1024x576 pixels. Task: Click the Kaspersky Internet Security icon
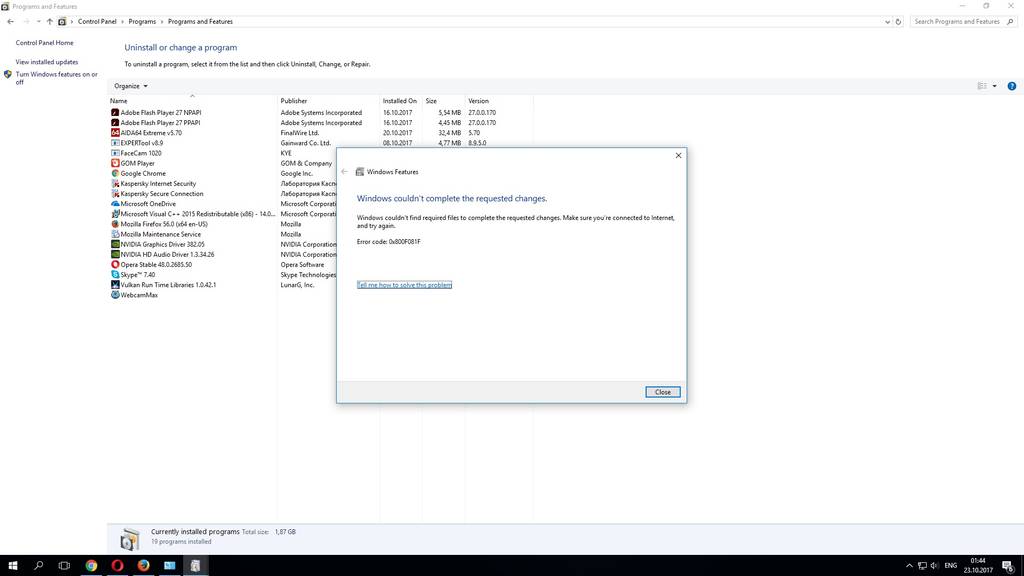(115, 184)
